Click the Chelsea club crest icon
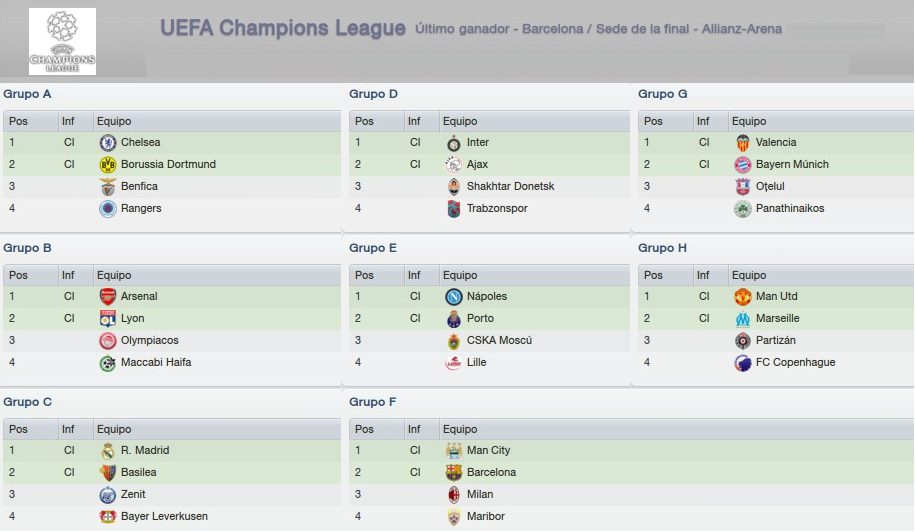This screenshot has width=915, height=532. coord(108,143)
